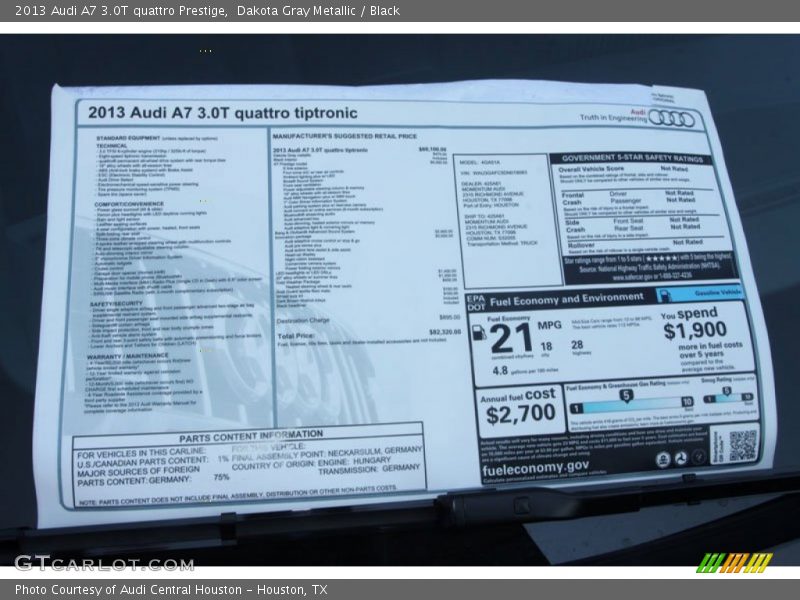Image resolution: width=800 pixels, height=600 pixels.
Task: Click 'U.S./CANADIAN PARTS CONTENT' line
Action: coord(153,461)
